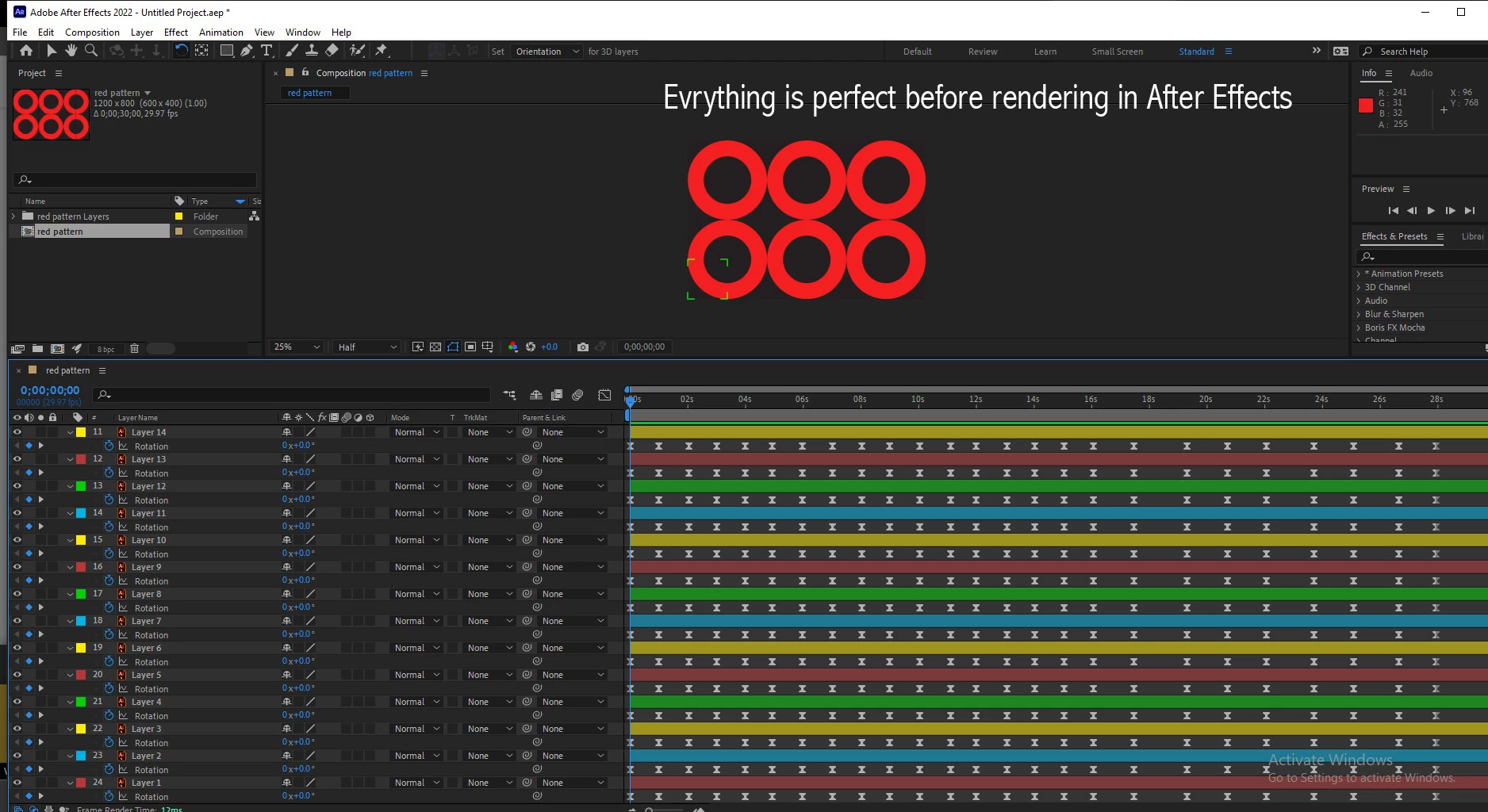Viewport: 1488px width, 812px height.
Task: Expand Animation Presets category
Action: point(1359,274)
